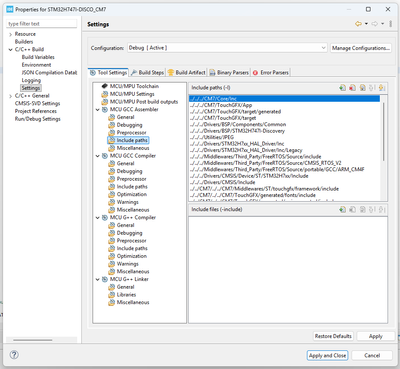
Task: Open the Configuration dropdown
Action: pyautogui.click(x=227, y=48)
